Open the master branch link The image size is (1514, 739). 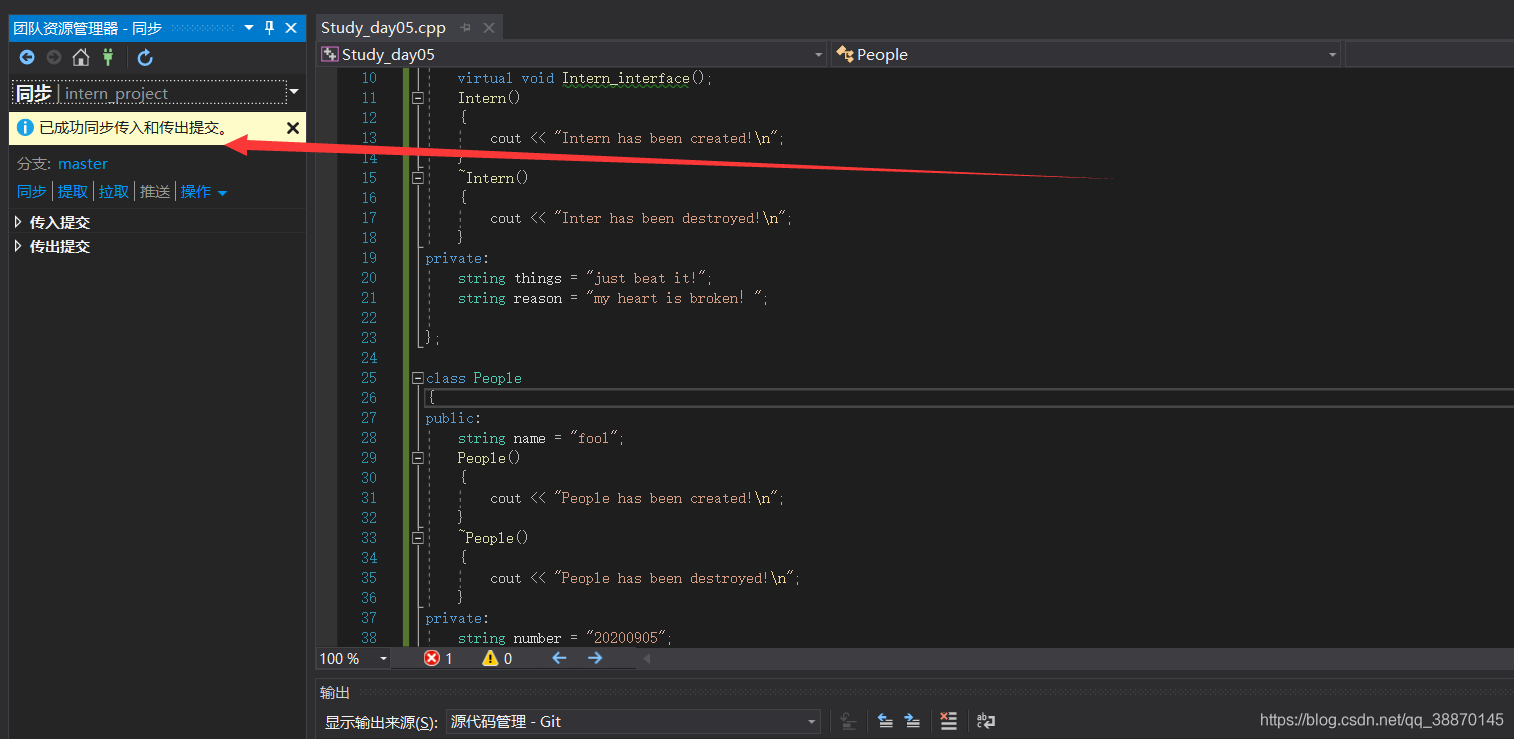coord(83,164)
